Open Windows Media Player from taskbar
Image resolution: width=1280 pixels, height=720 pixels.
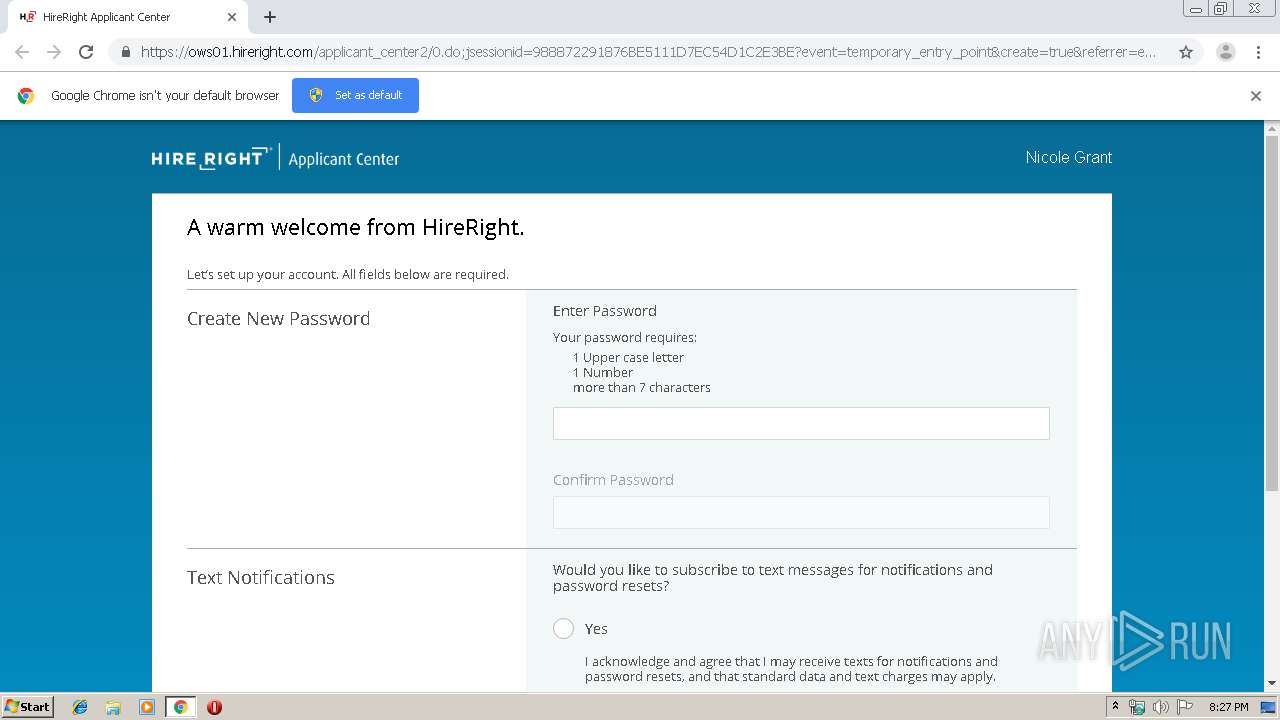(147, 707)
